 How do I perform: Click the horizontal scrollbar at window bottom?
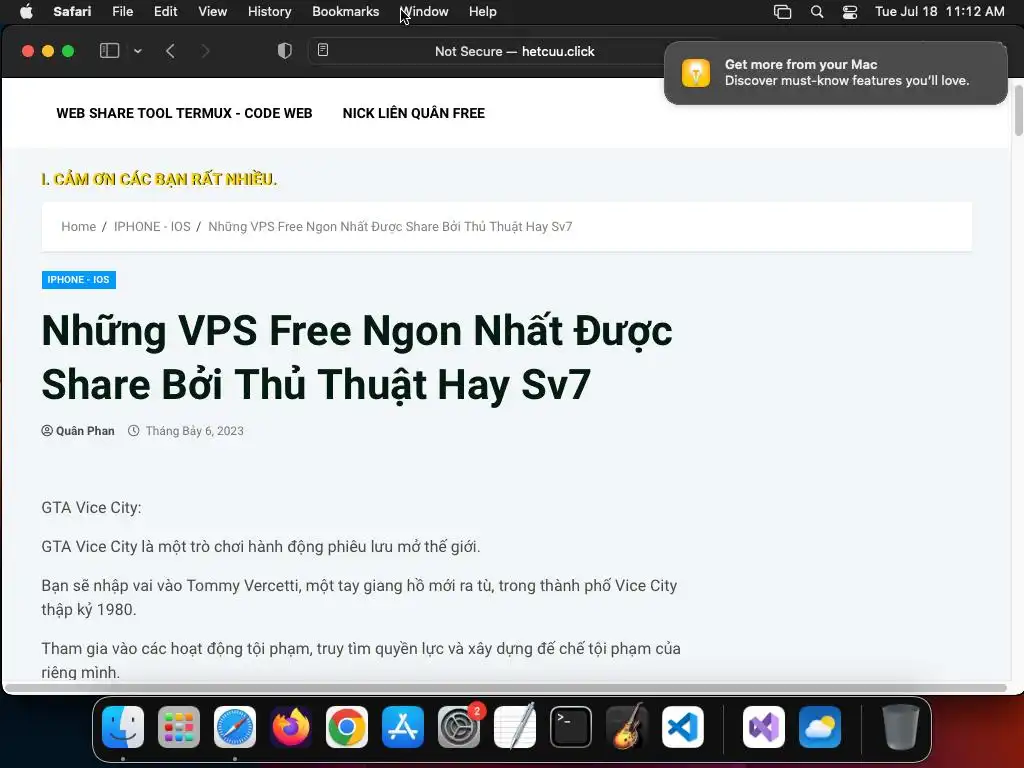(x=506, y=688)
